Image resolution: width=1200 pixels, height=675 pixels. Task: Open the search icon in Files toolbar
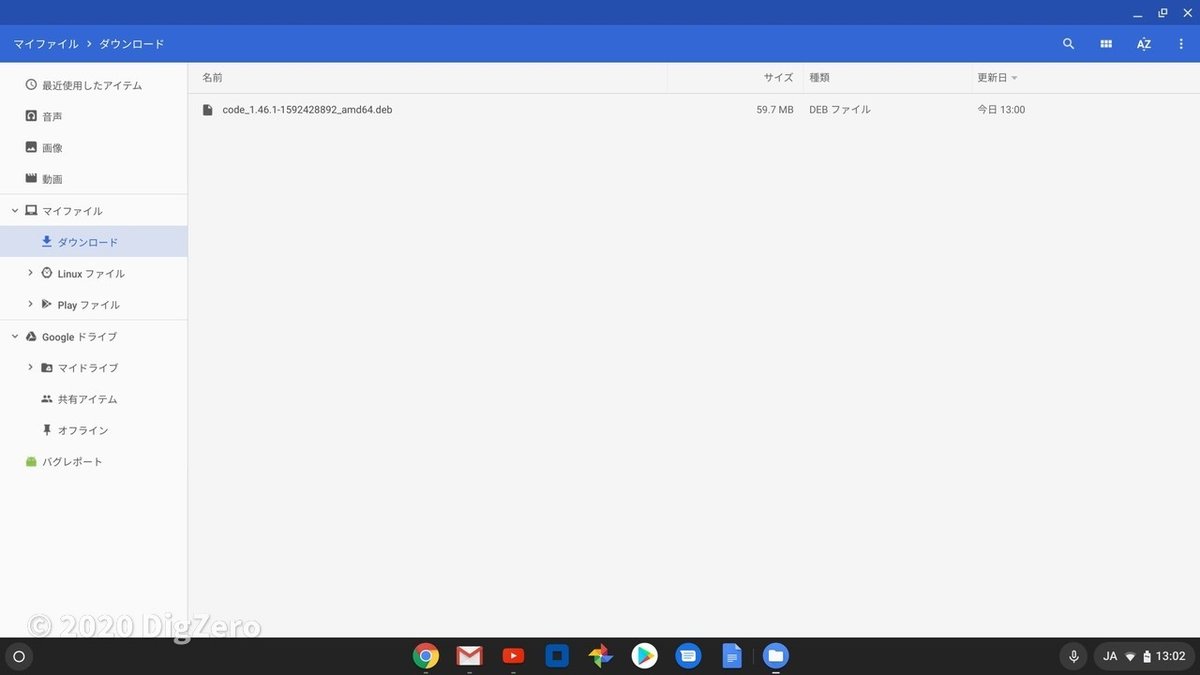click(x=1068, y=44)
